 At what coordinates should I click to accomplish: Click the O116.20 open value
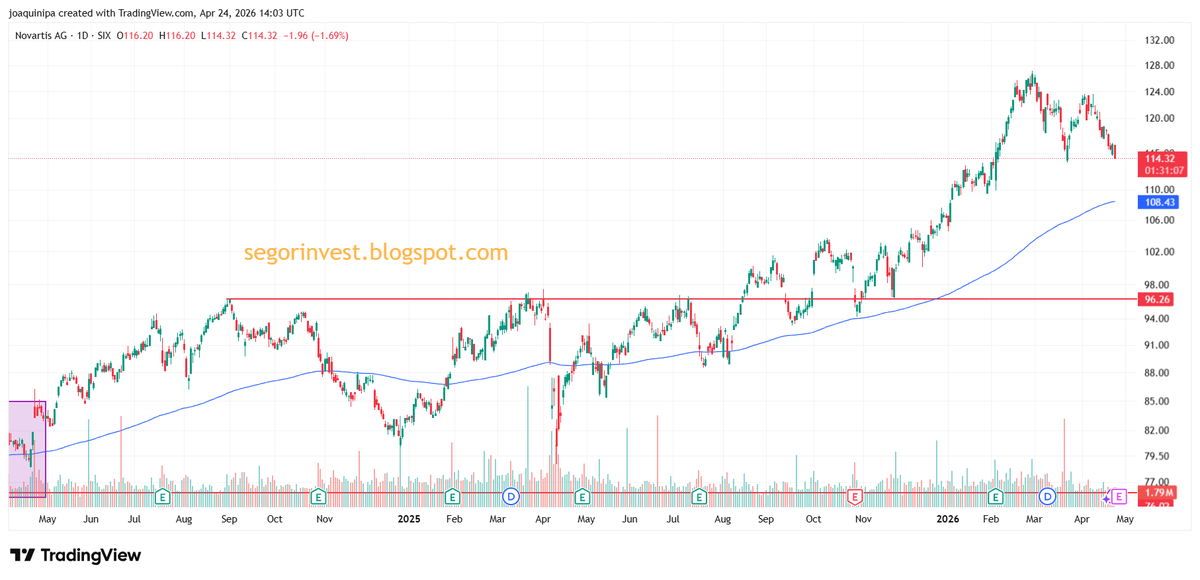tap(135, 35)
